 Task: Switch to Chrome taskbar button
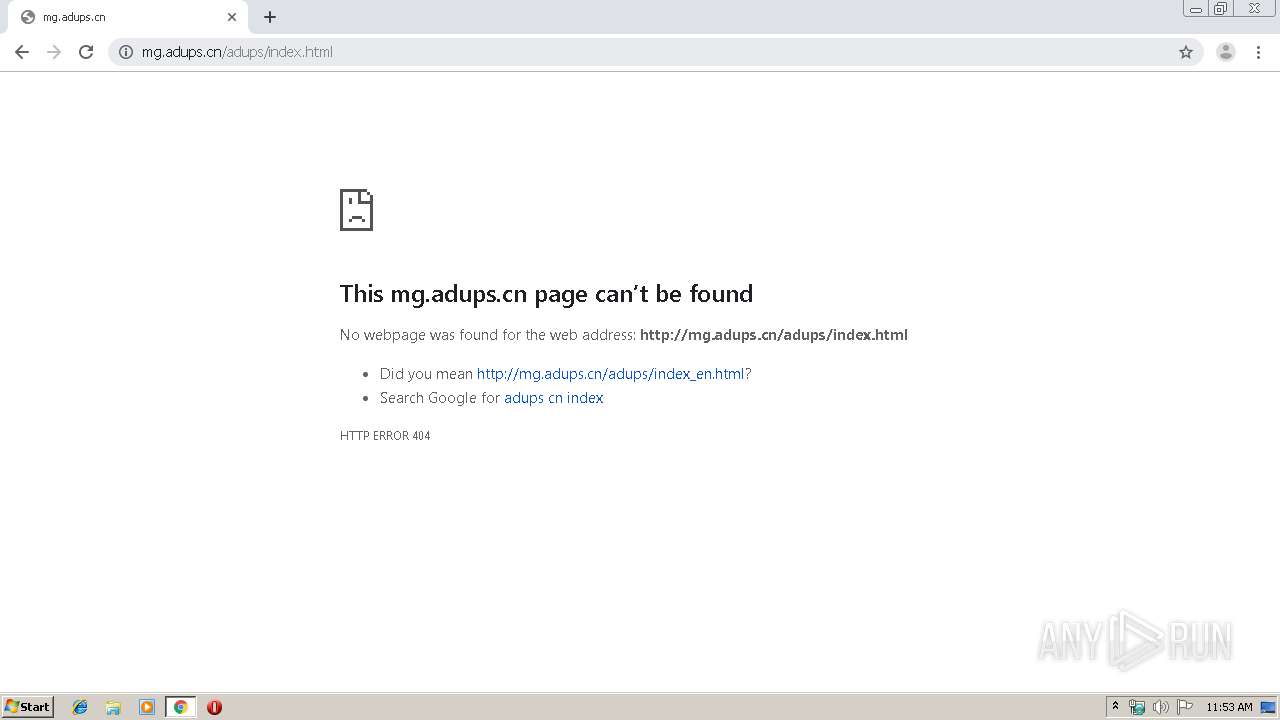[x=180, y=707]
